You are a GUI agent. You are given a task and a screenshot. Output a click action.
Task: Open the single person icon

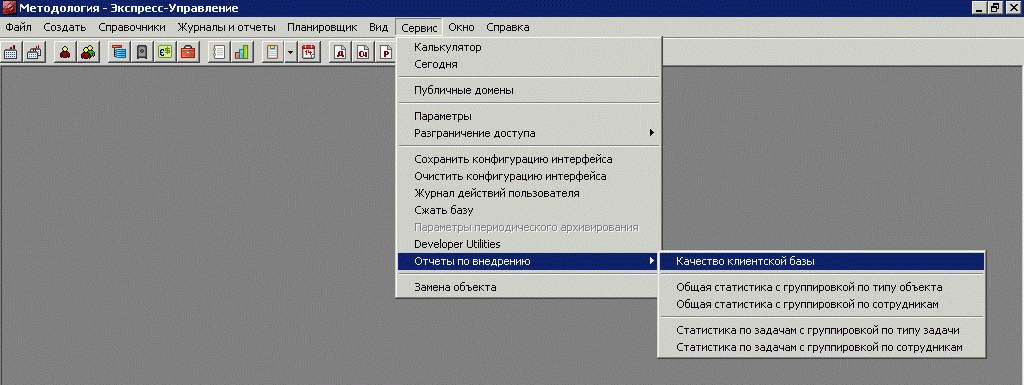pos(65,52)
